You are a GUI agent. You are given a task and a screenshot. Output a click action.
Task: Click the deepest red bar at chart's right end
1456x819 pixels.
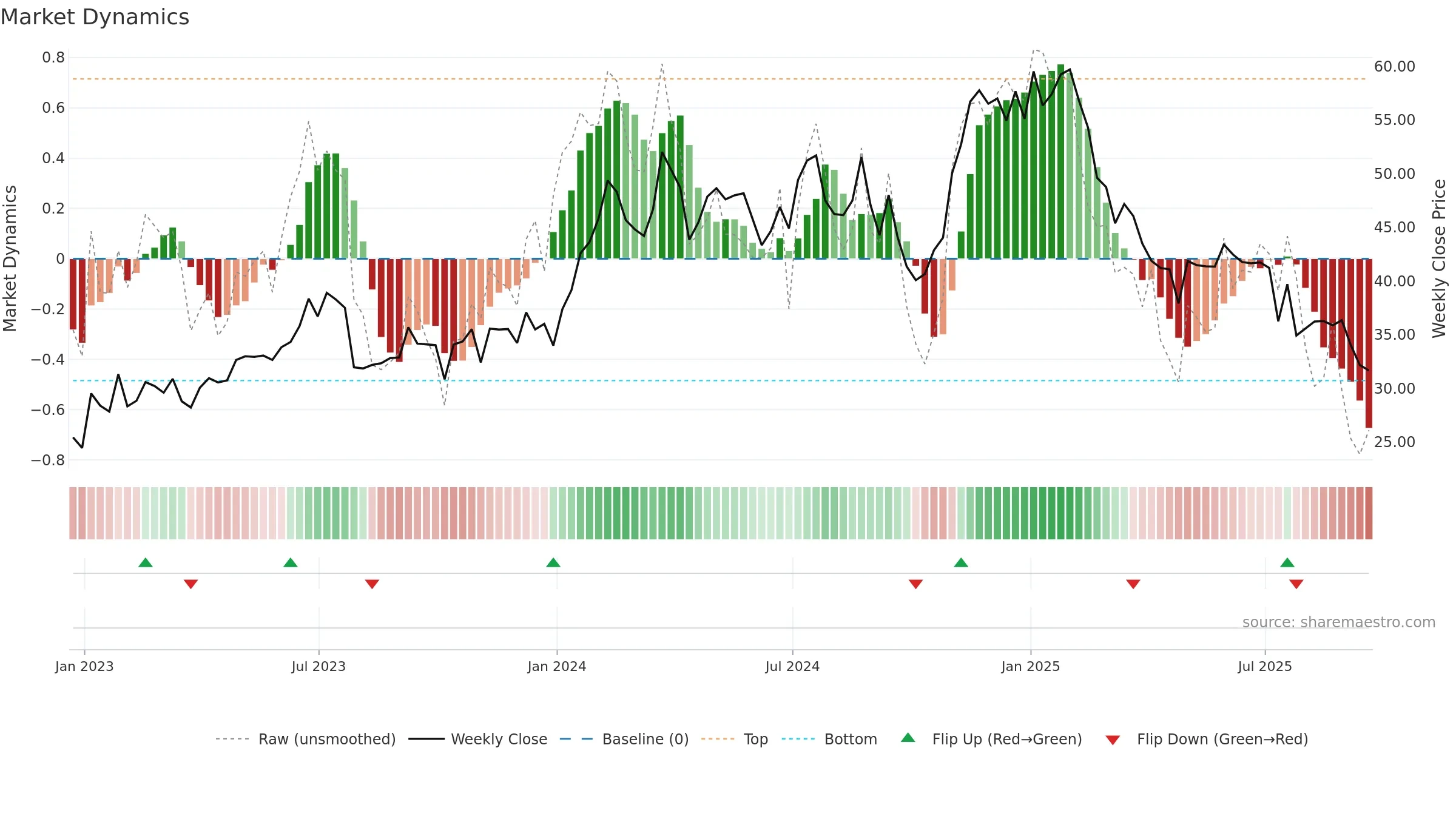(1369, 343)
